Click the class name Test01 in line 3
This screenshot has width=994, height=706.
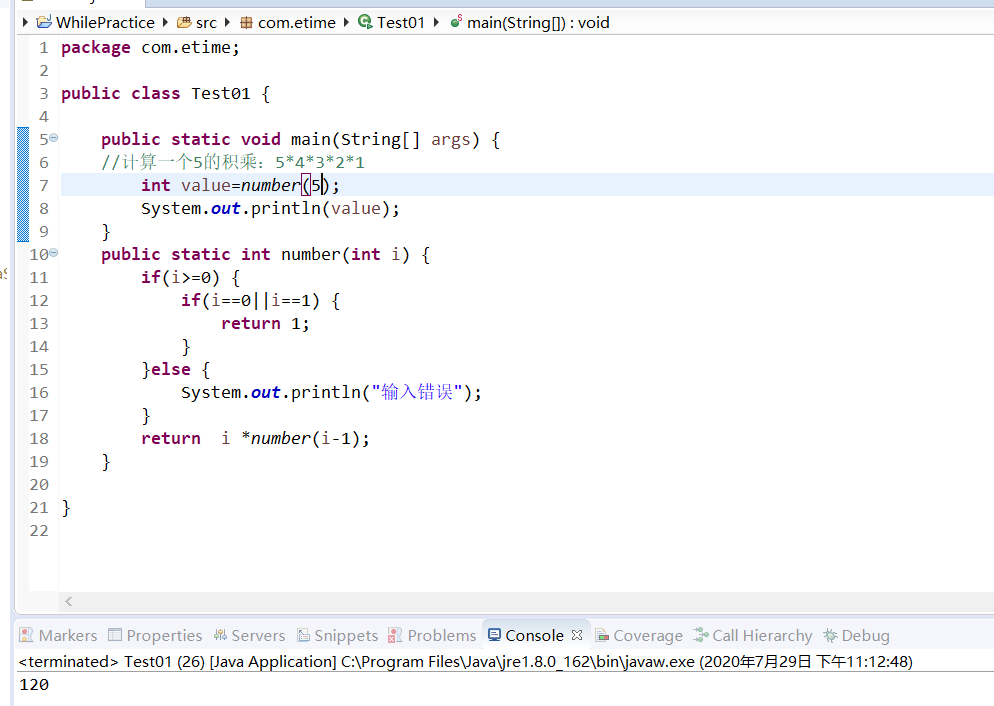coord(221,93)
